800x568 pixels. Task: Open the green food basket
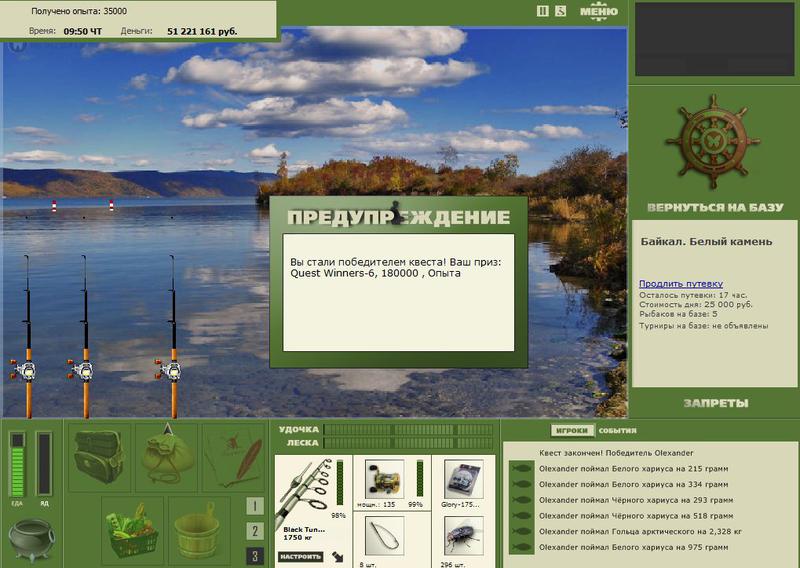pos(133,530)
